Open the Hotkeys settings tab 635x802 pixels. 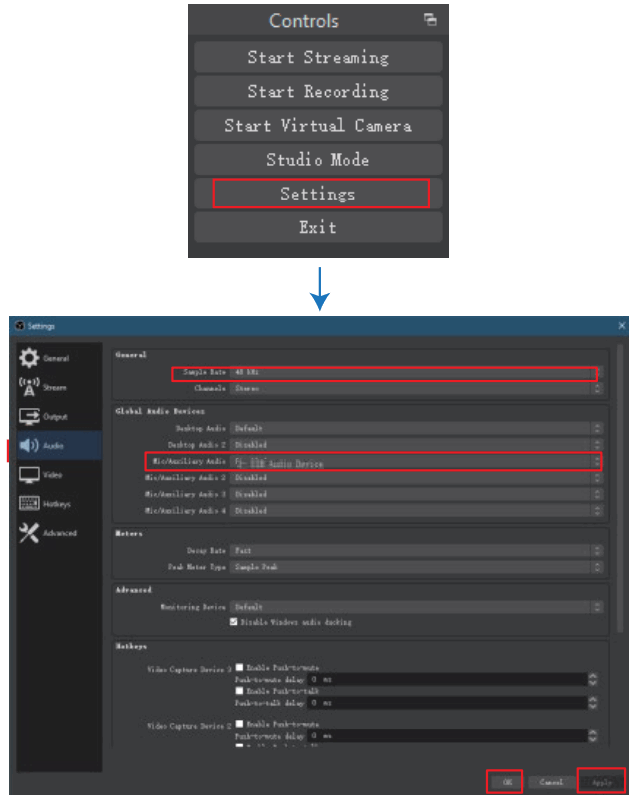[58, 504]
